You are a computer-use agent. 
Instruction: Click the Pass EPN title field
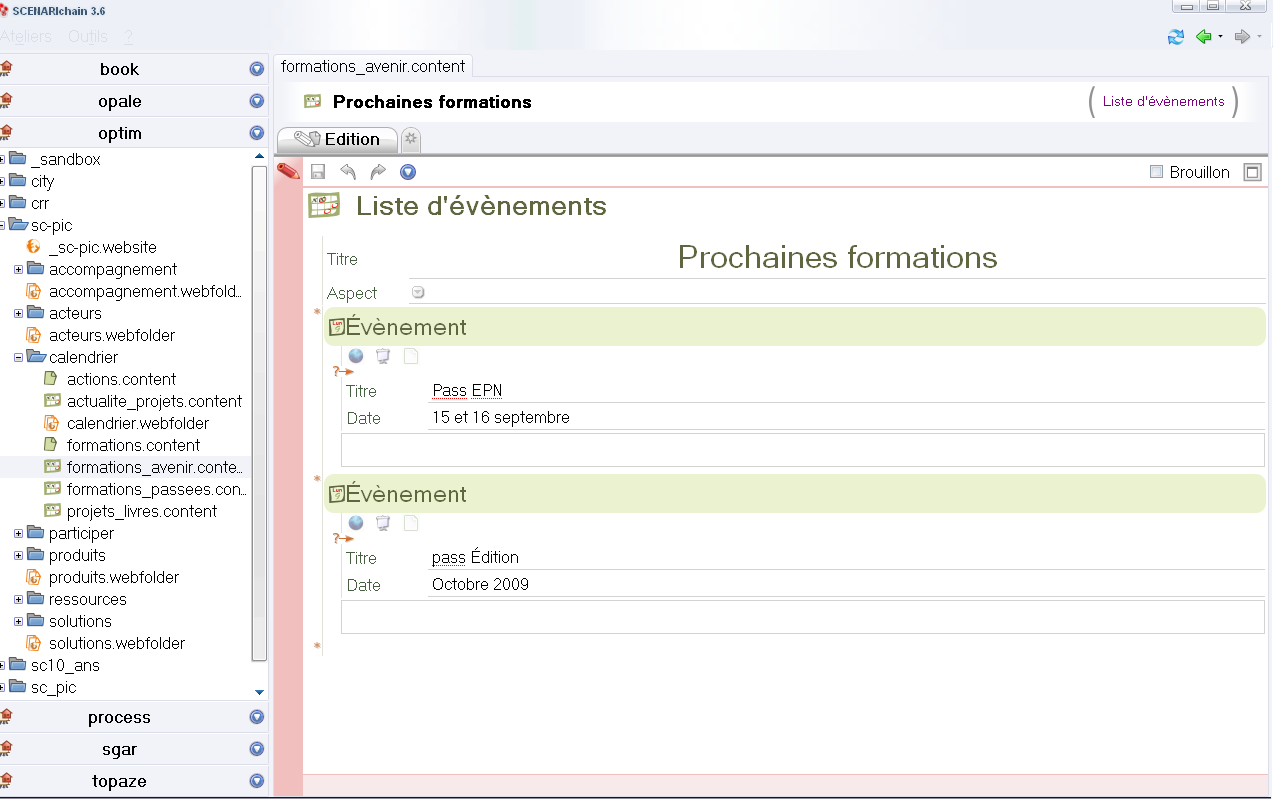[x=846, y=390]
